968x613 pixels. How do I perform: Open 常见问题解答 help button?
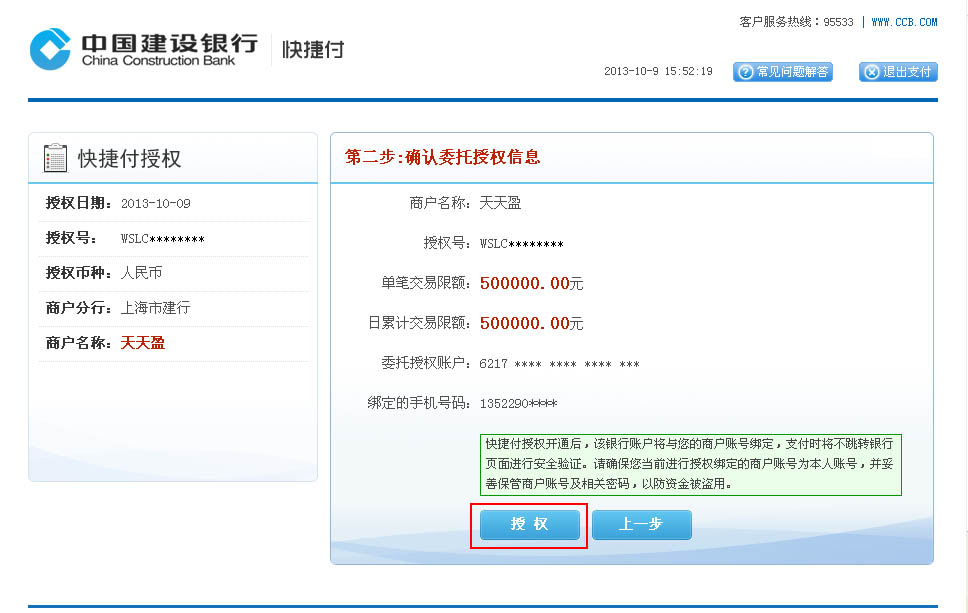coord(783,72)
